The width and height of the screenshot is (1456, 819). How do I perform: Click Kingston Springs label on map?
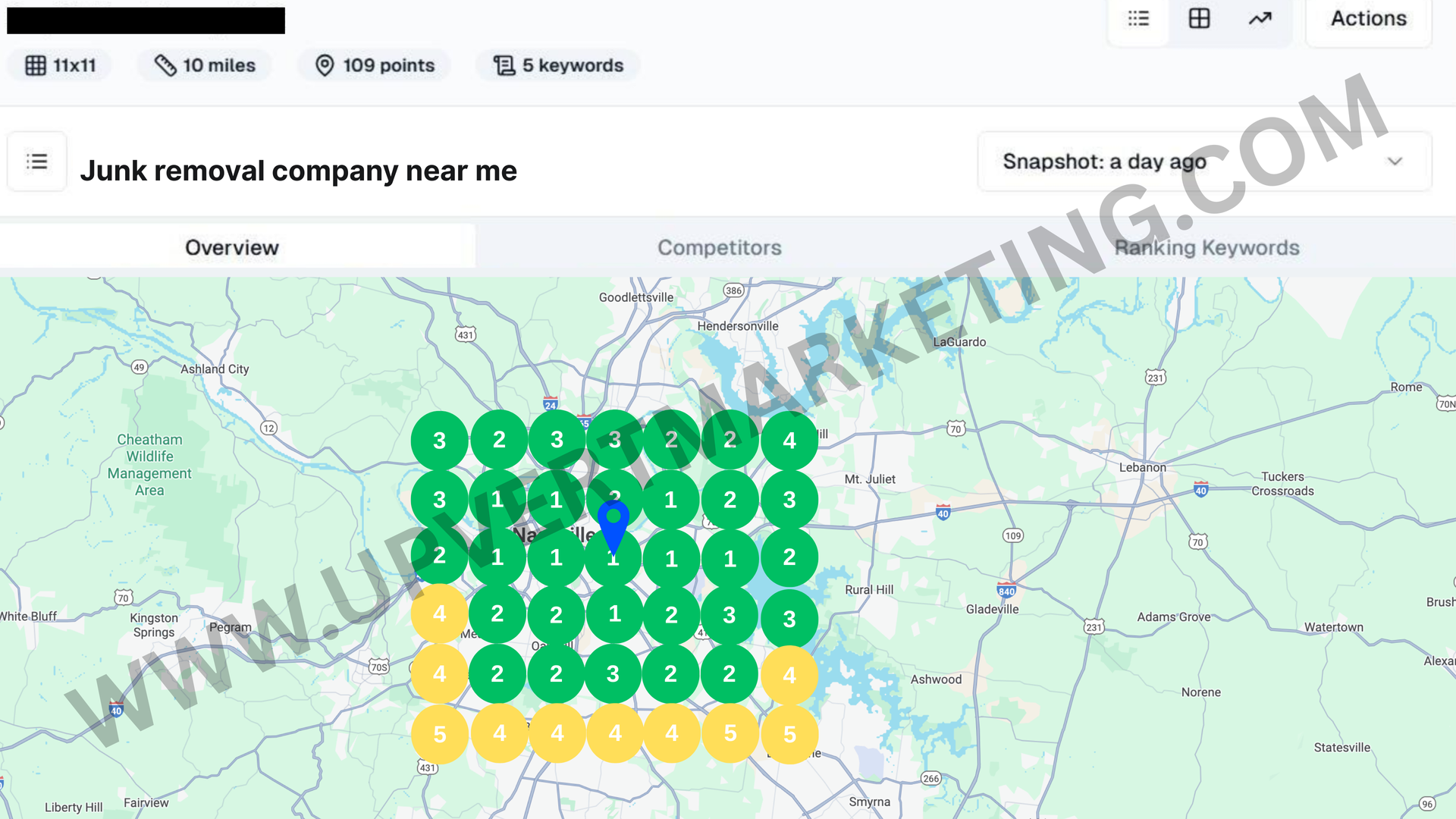(x=154, y=626)
